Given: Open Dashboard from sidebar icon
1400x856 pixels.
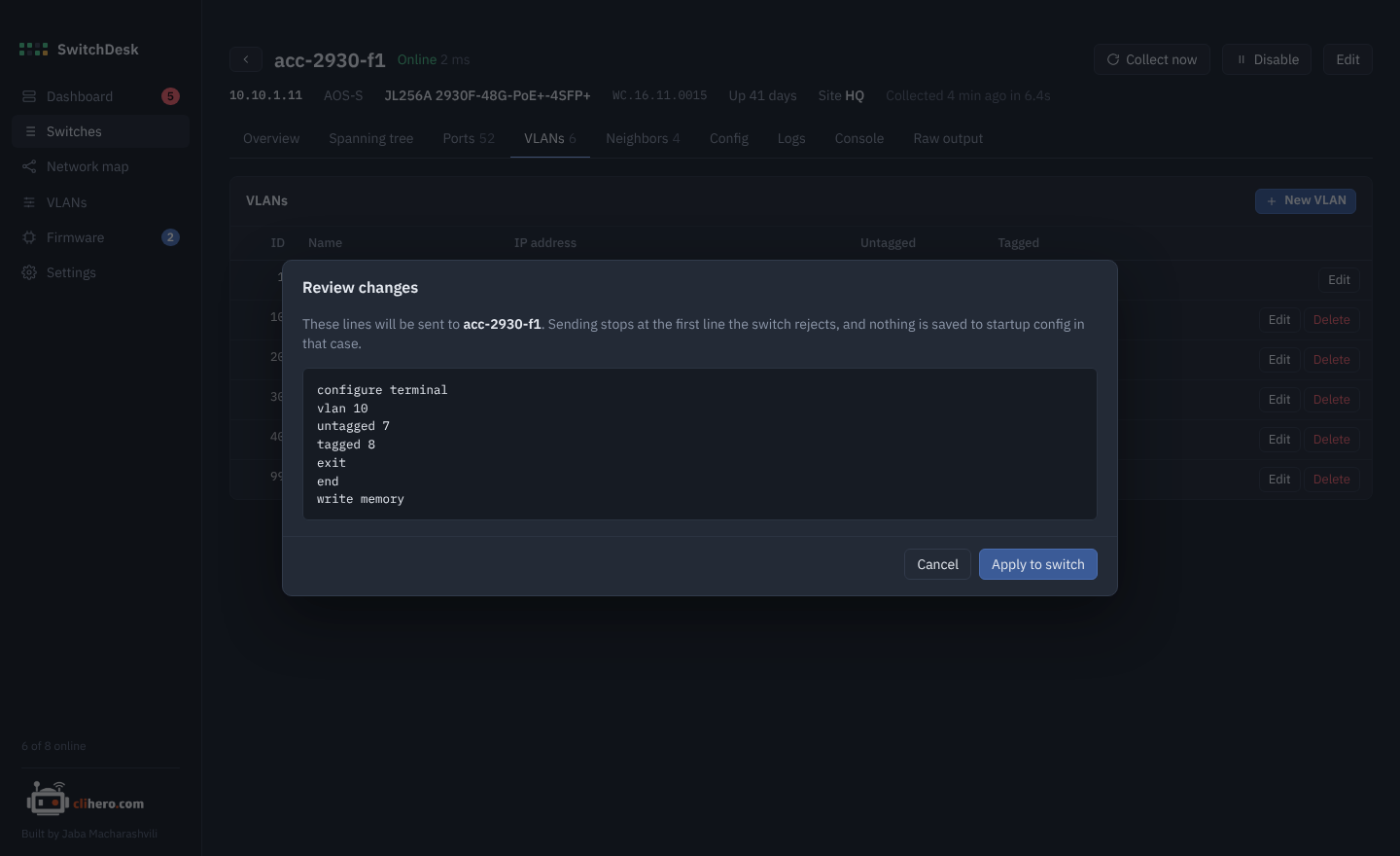Looking at the screenshot, I should coord(29,96).
